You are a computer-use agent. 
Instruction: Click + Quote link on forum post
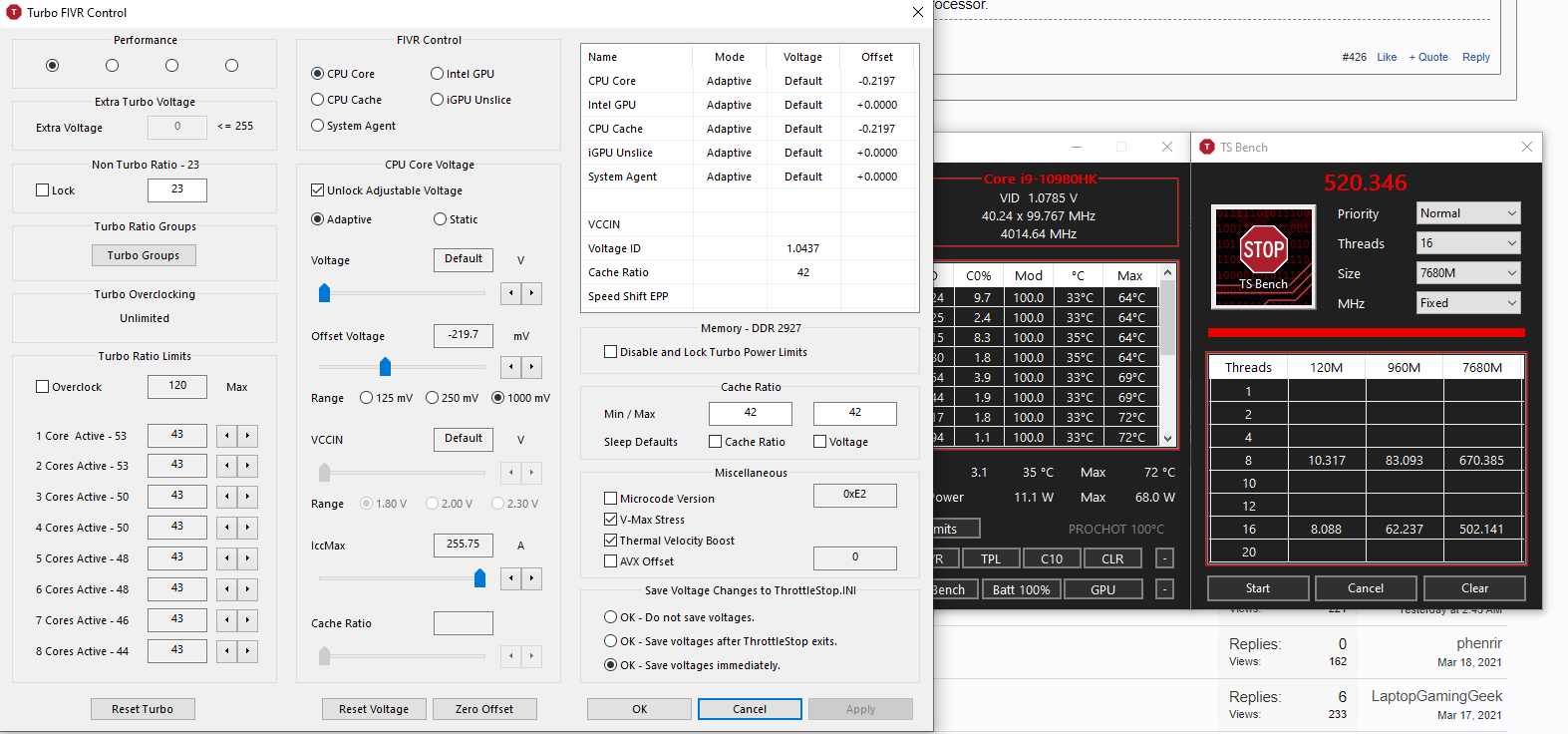click(1428, 57)
